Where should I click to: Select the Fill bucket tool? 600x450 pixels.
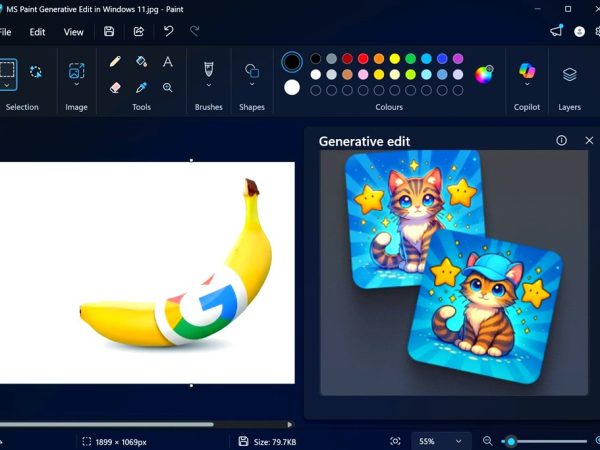coord(142,62)
